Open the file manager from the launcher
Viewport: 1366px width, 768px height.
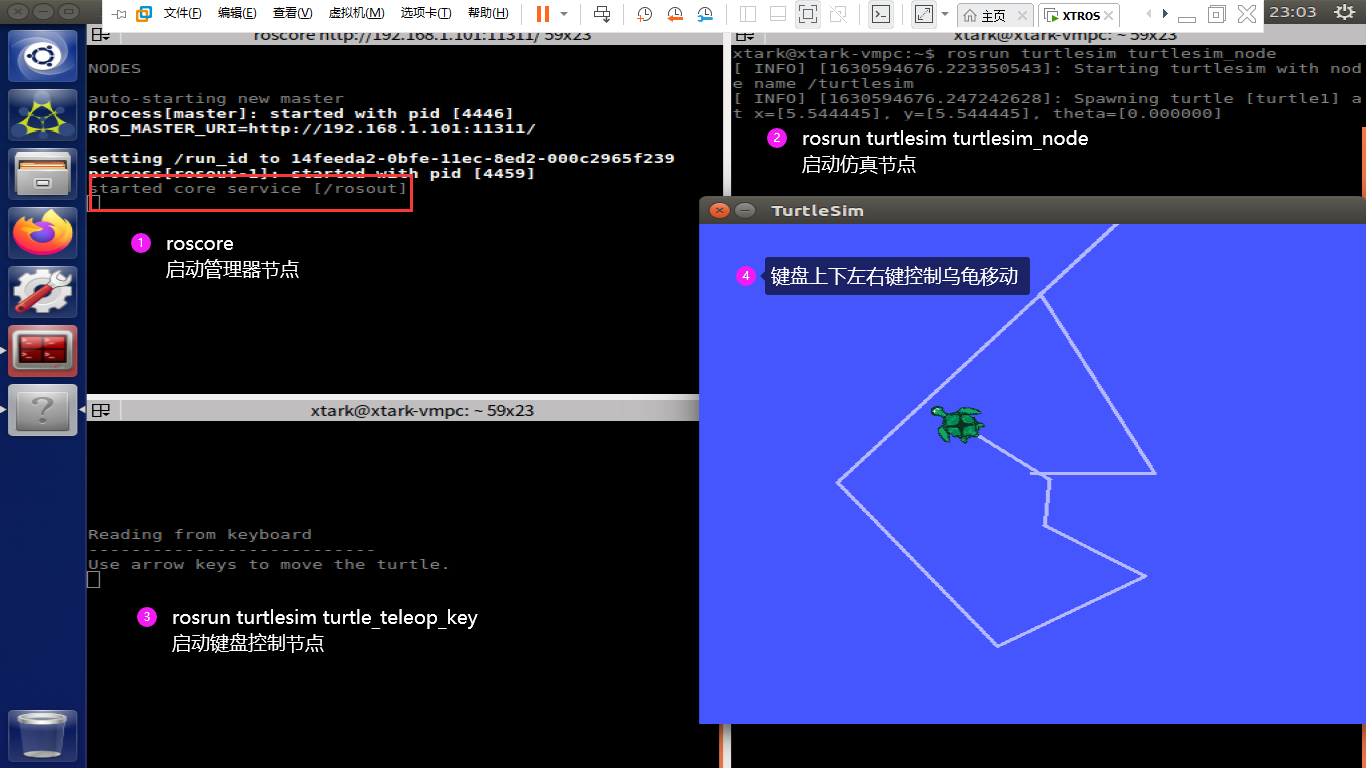pos(42,173)
